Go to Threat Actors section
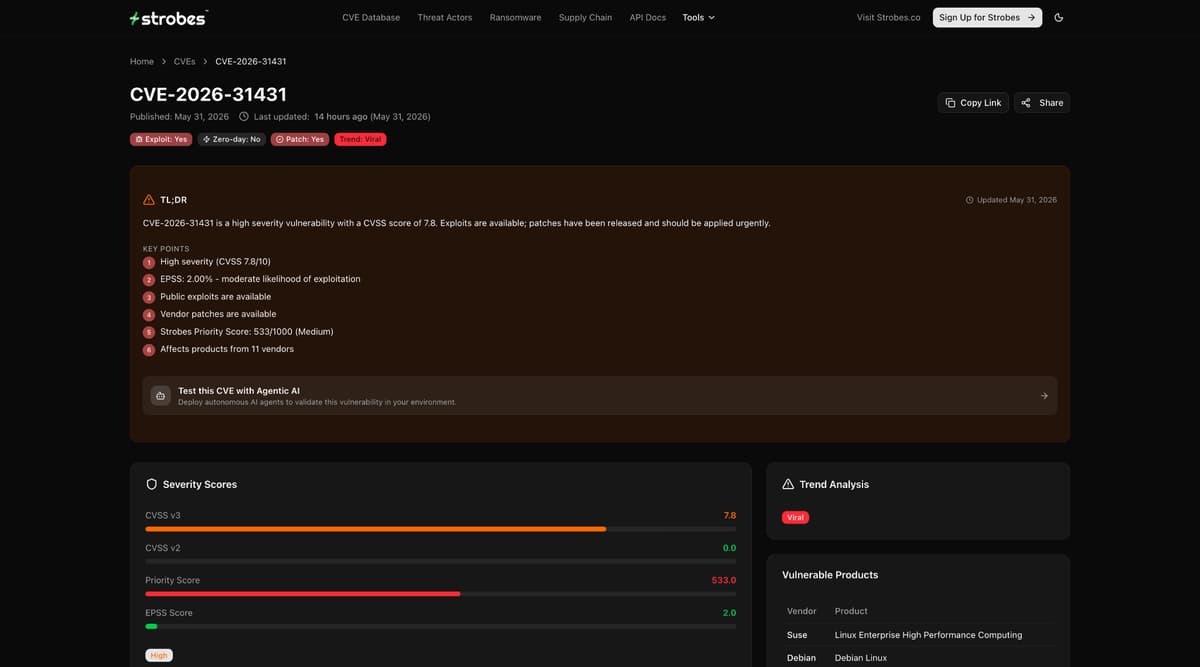 click(x=445, y=17)
